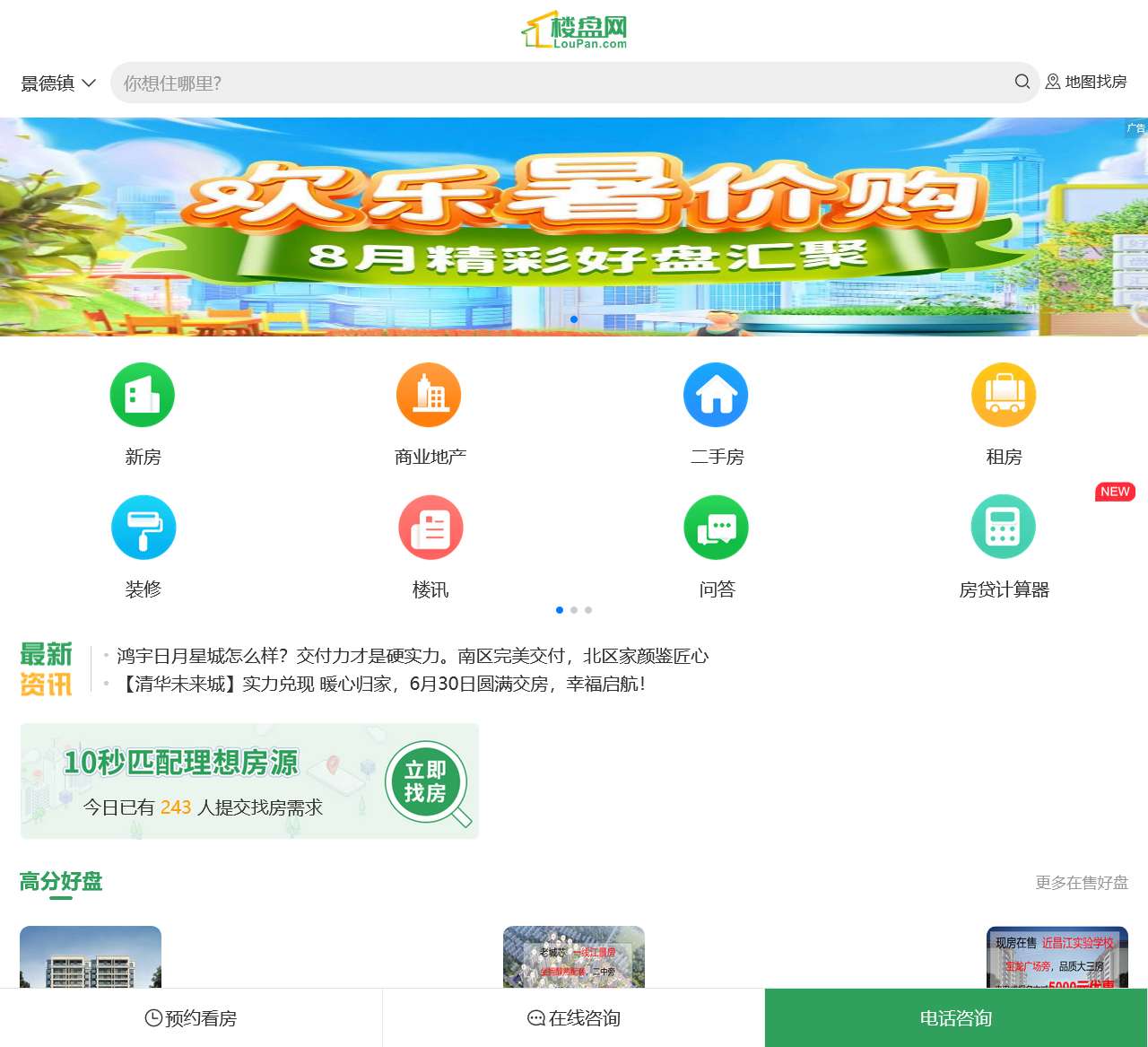Open the 新房 category icon
This screenshot has width=1148, height=1047.
click(143, 395)
